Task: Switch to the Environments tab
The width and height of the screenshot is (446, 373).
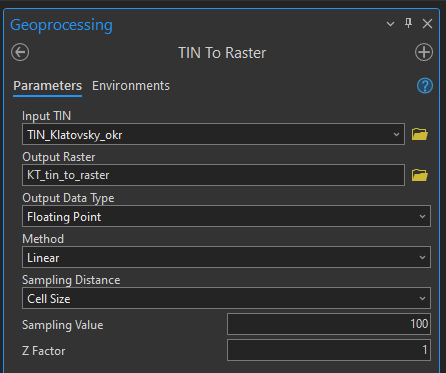Action: [x=131, y=86]
